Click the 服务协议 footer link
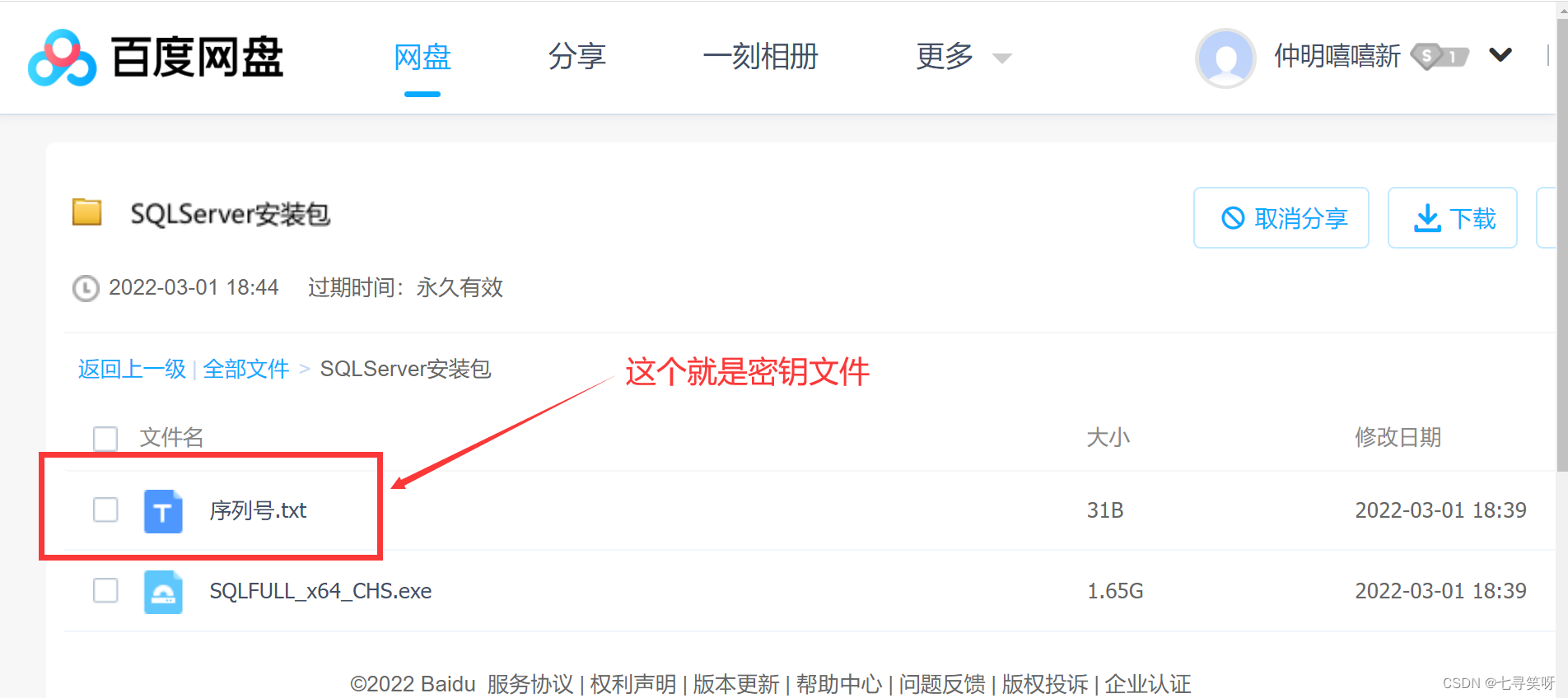This screenshot has height=698, width=1568. click(x=530, y=684)
